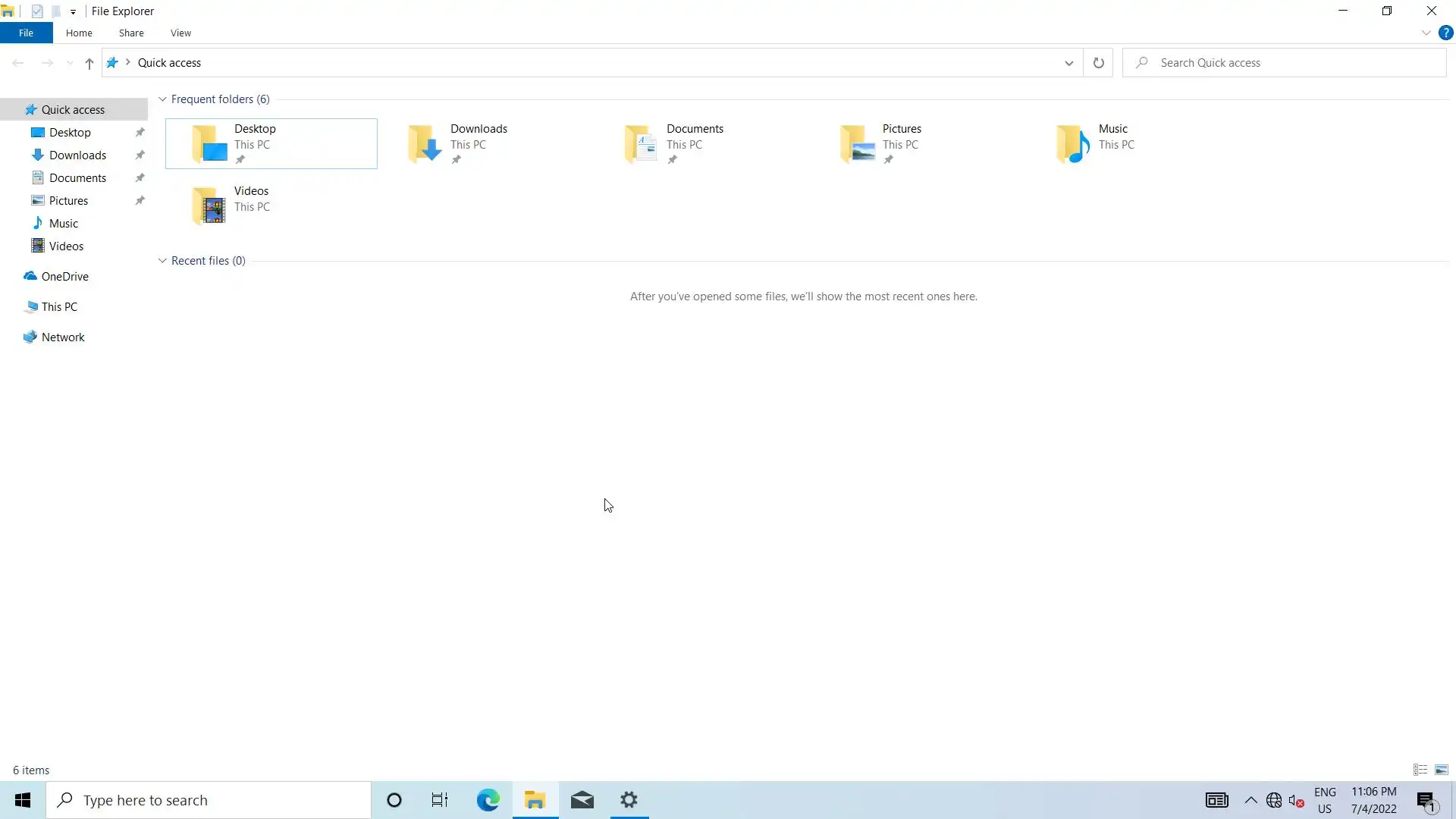
Task: Click the Search Quick access field
Action: [1289, 63]
